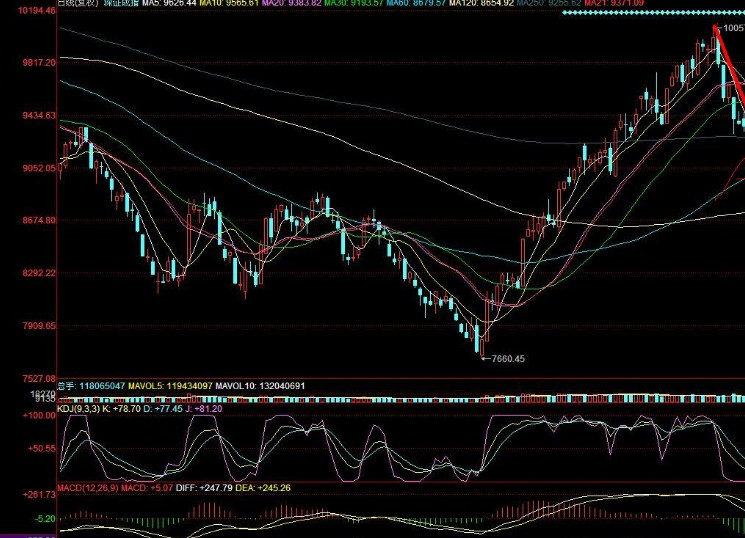Click the 7909.65 price axis value

(39, 326)
